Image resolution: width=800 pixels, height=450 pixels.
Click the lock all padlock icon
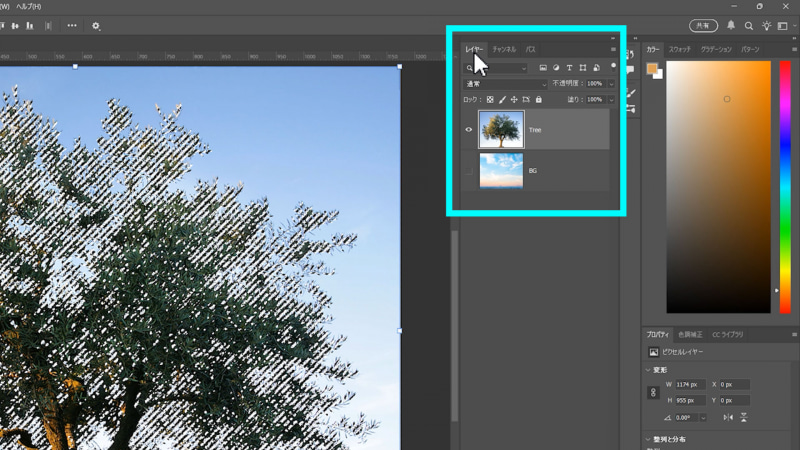click(538, 99)
